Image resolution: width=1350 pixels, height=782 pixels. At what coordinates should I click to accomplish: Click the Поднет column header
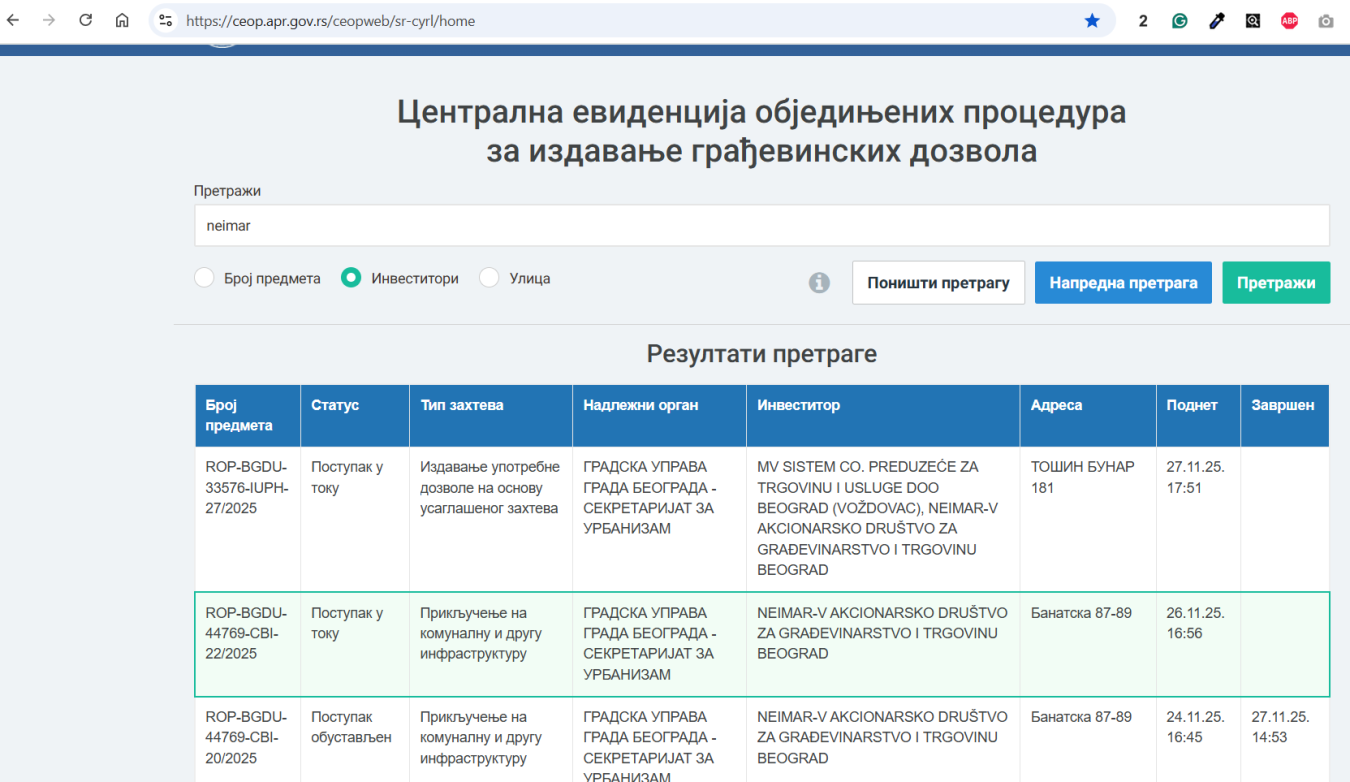coord(1191,404)
